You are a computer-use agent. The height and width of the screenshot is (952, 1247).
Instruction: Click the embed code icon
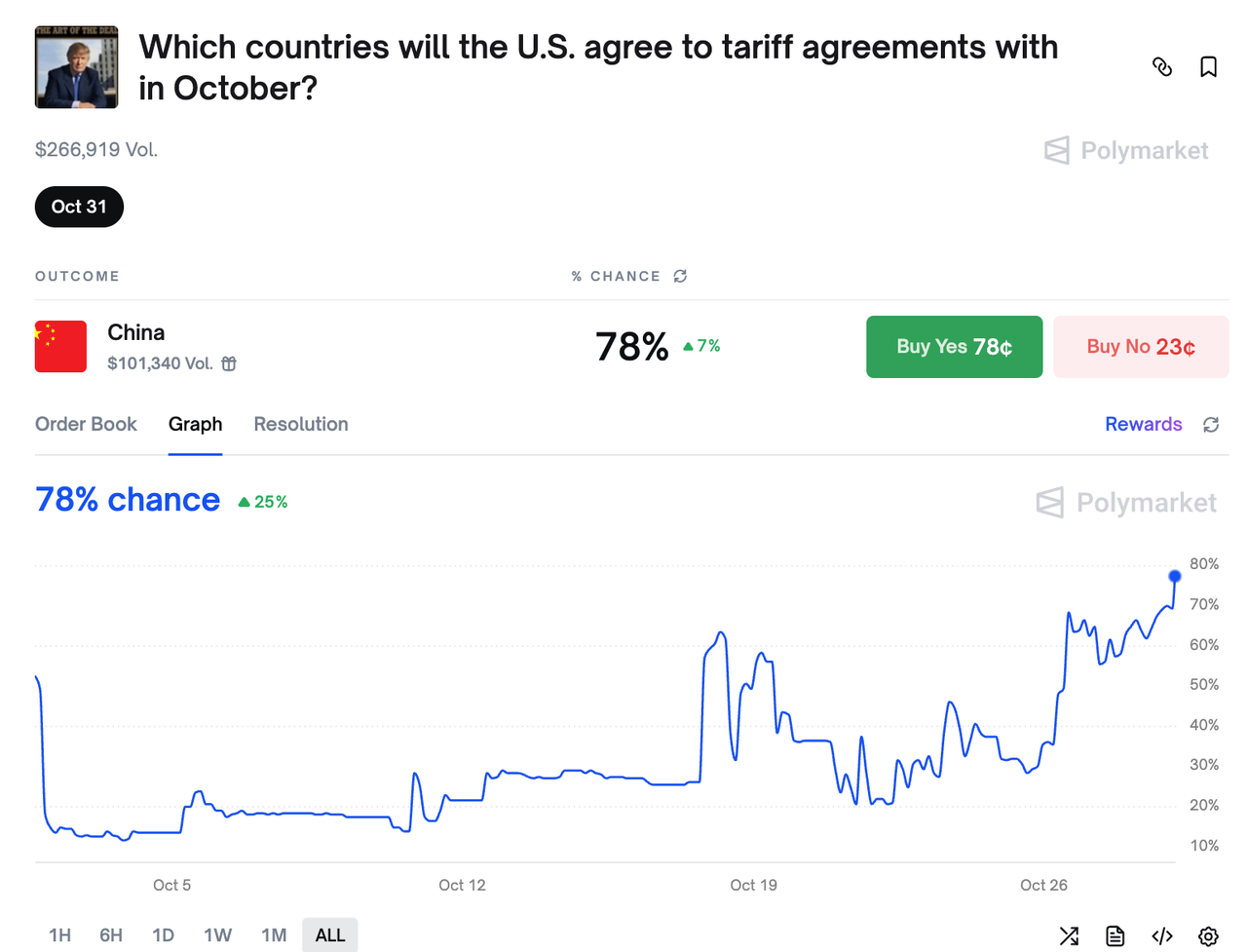coord(1162,936)
